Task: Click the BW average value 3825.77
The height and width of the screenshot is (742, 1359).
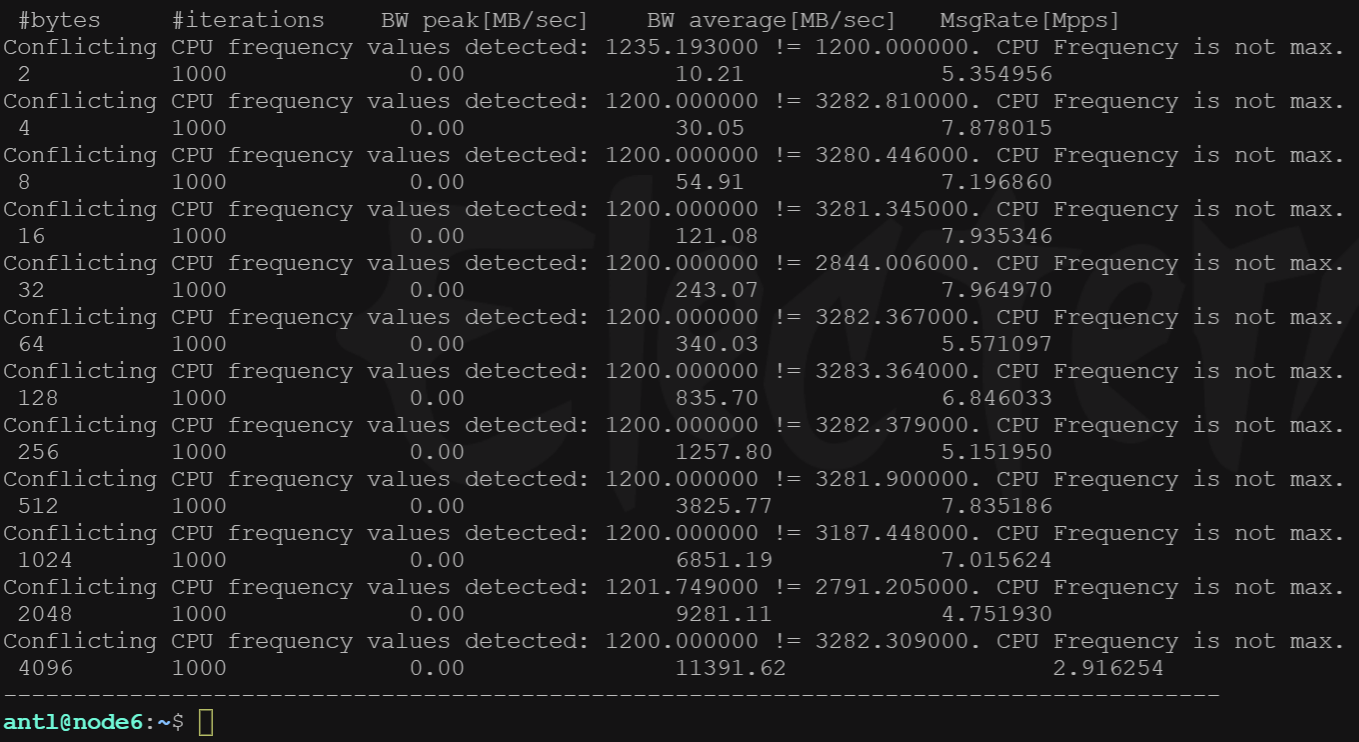Action: click(x=723, y=506)
